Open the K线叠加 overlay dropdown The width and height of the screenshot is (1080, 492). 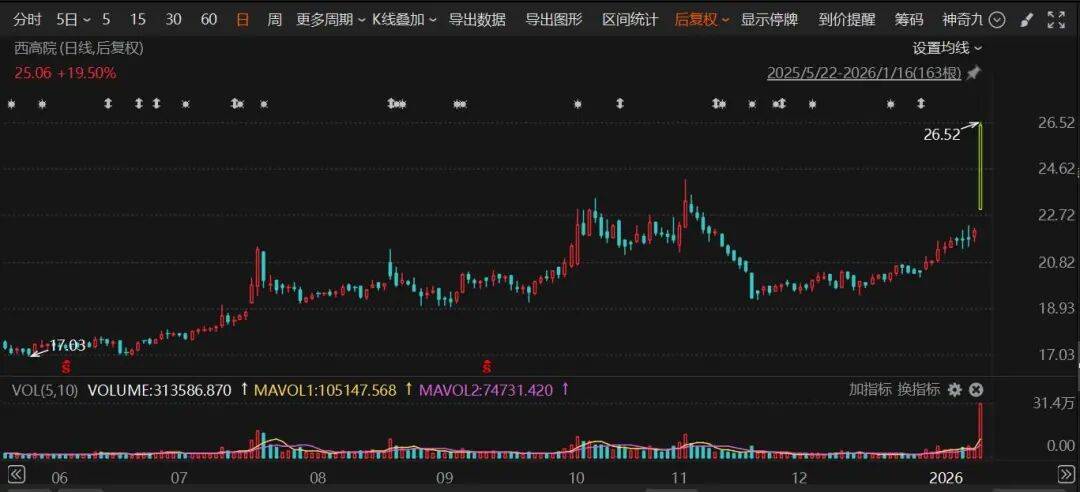pyautogui.click(x=404, y=19)
